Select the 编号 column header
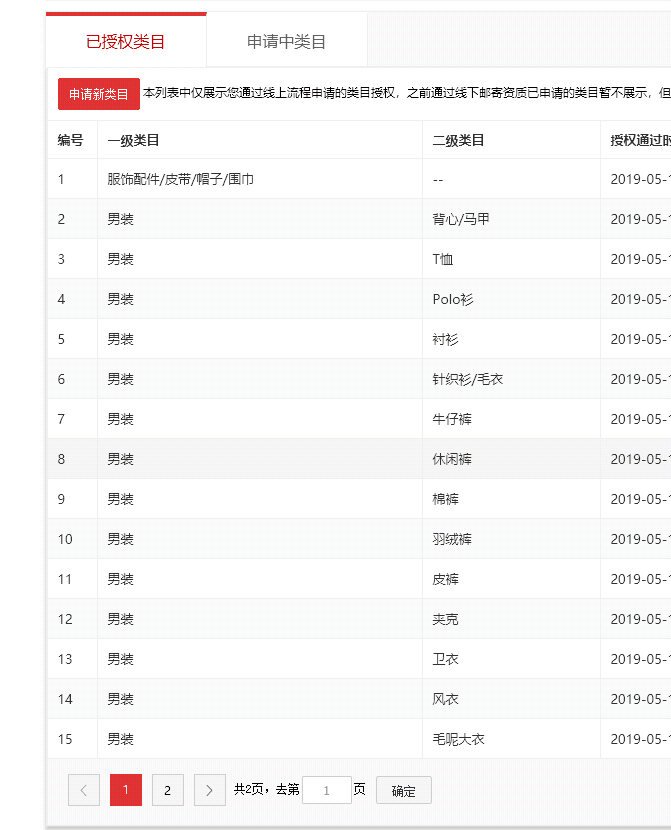 [x=70, y=140]
